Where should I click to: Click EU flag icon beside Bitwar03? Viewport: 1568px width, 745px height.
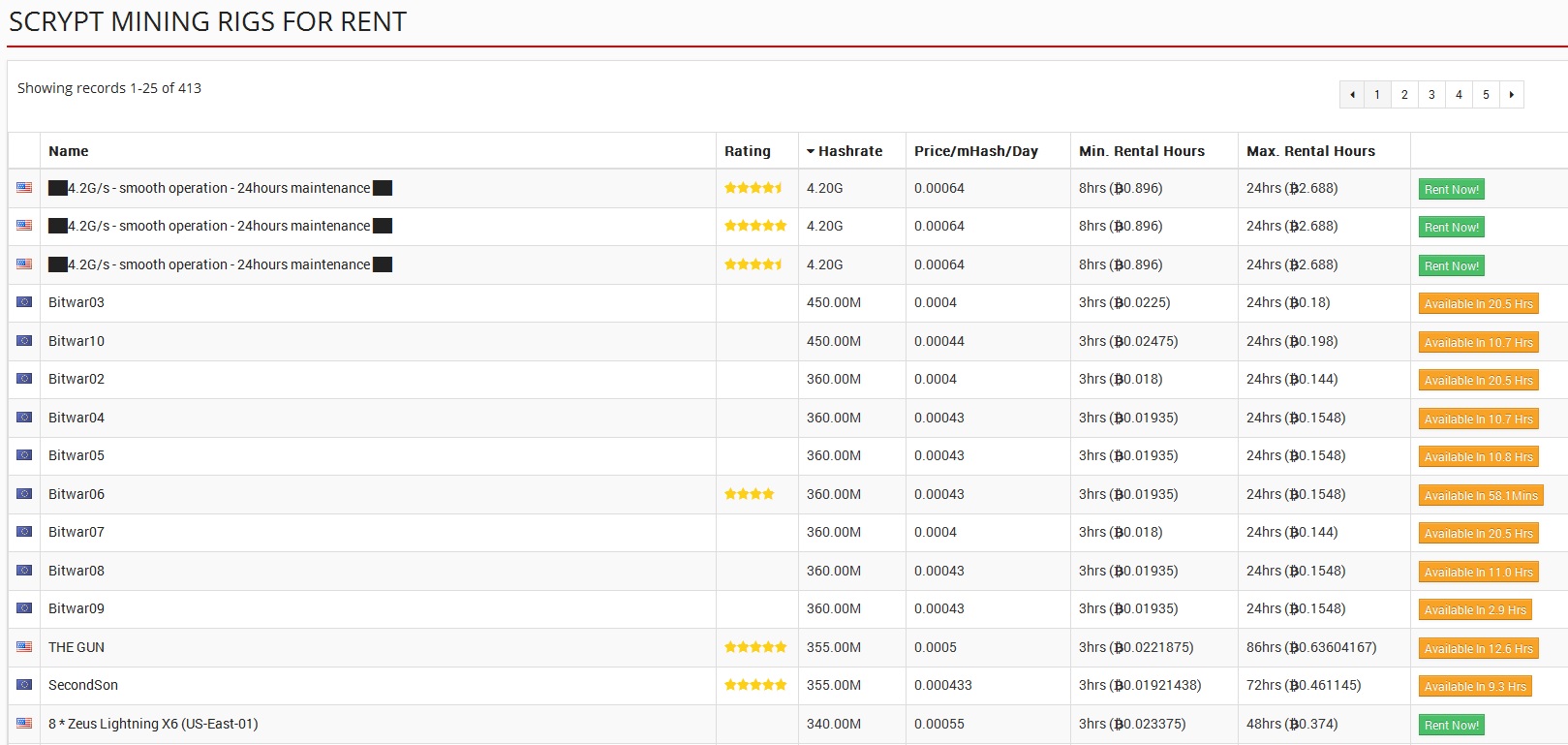pos(24,302)
